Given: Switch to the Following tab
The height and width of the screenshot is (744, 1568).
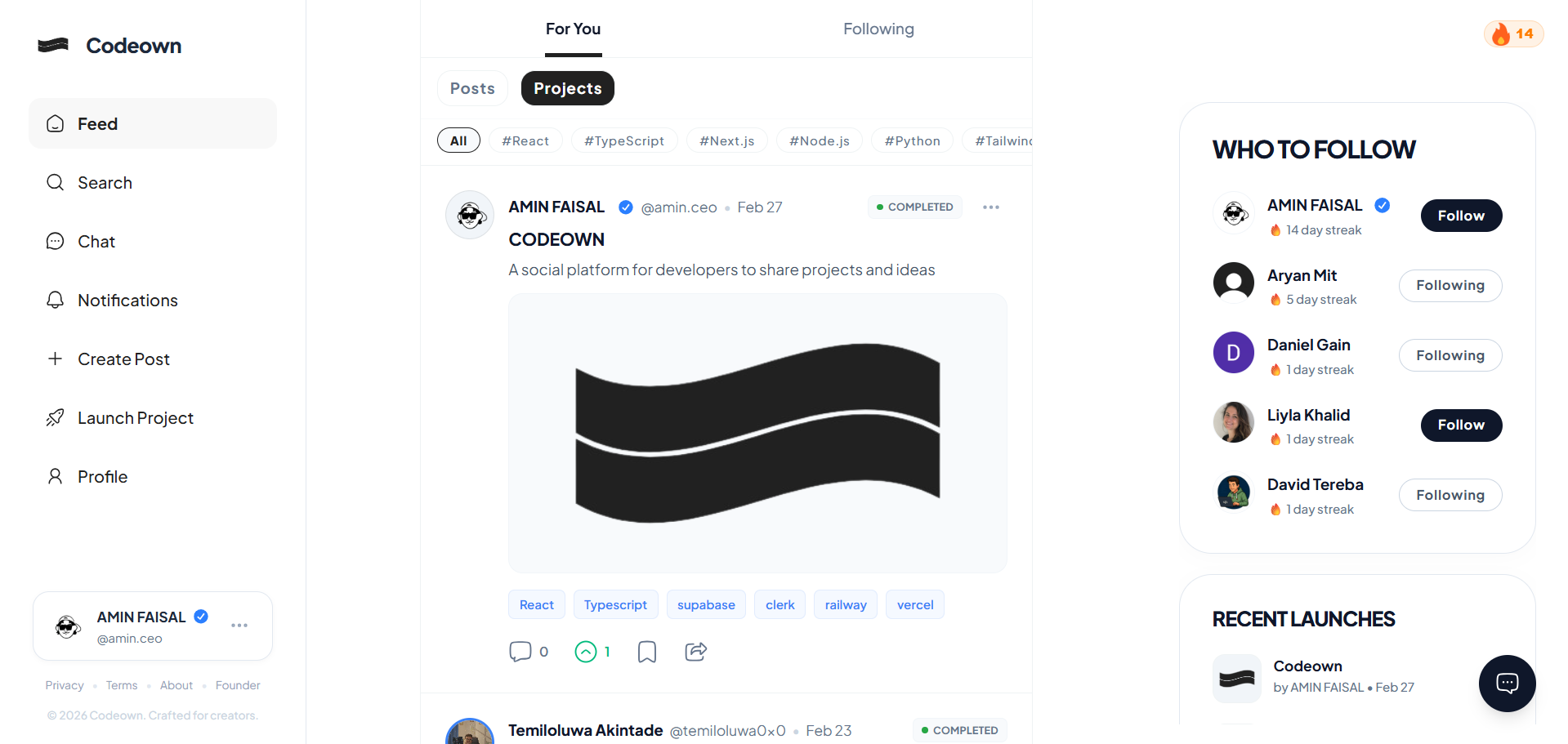Looking at the screenshot, I should click(878, 28).
